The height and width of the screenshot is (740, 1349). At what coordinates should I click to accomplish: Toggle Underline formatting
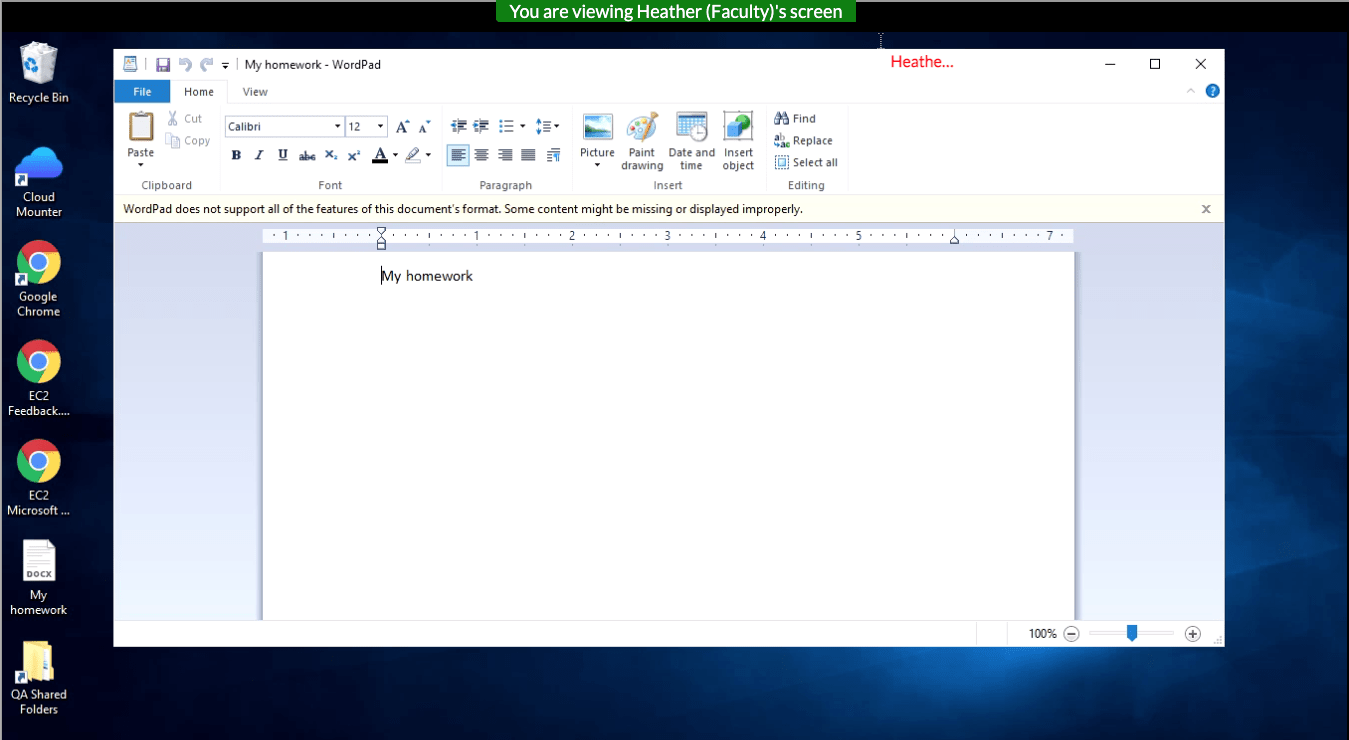(x=283, y=155)
